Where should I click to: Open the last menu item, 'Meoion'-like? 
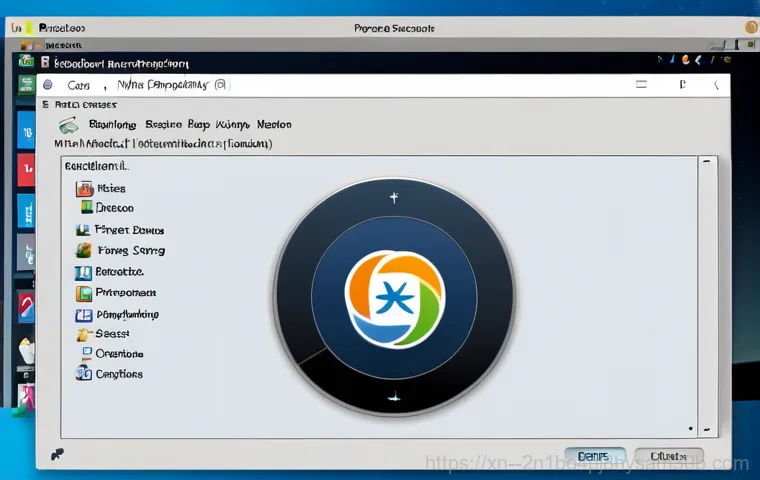pos(274,125)
